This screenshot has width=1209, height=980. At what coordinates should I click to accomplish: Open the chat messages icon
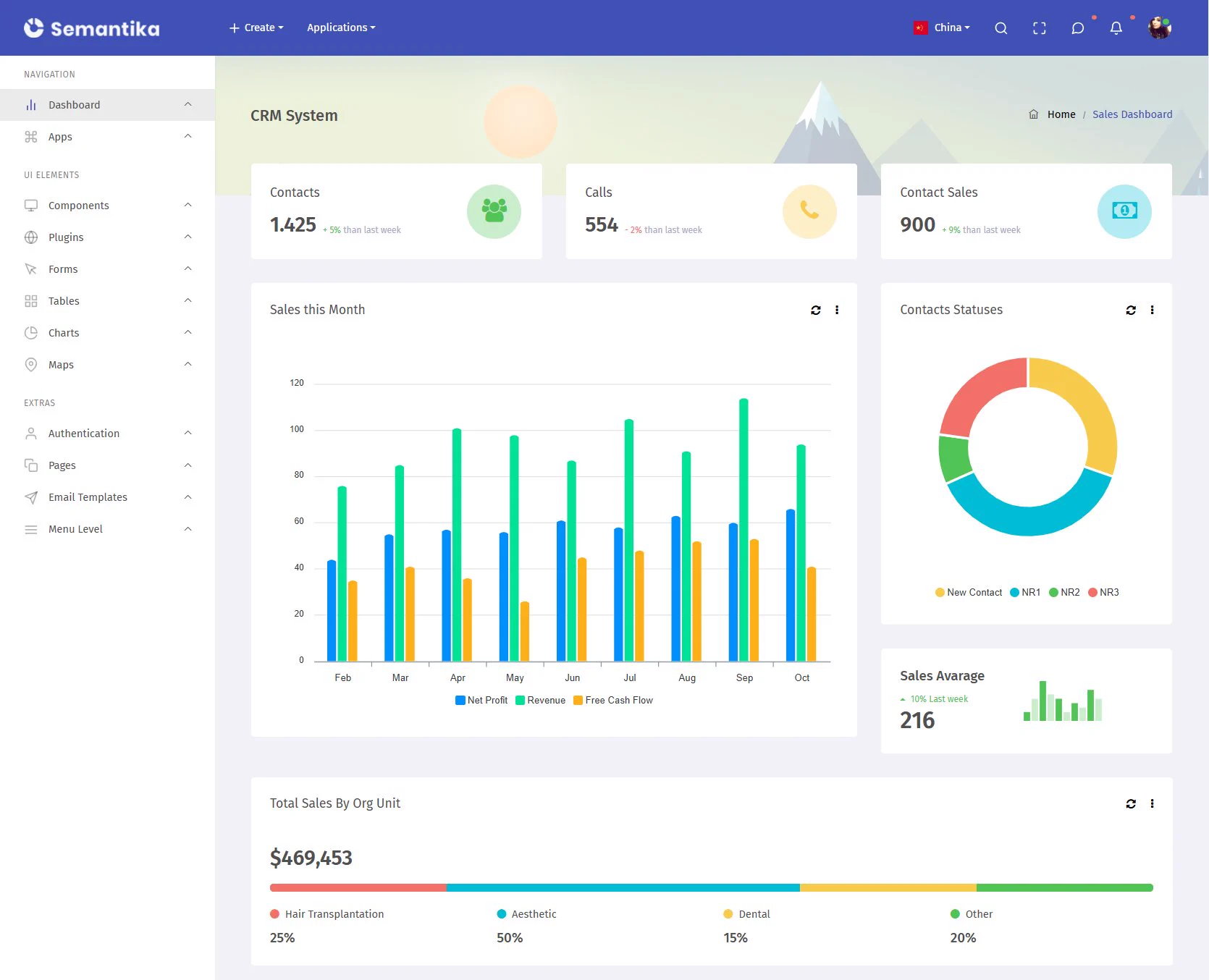click(x=1078, y=28)
